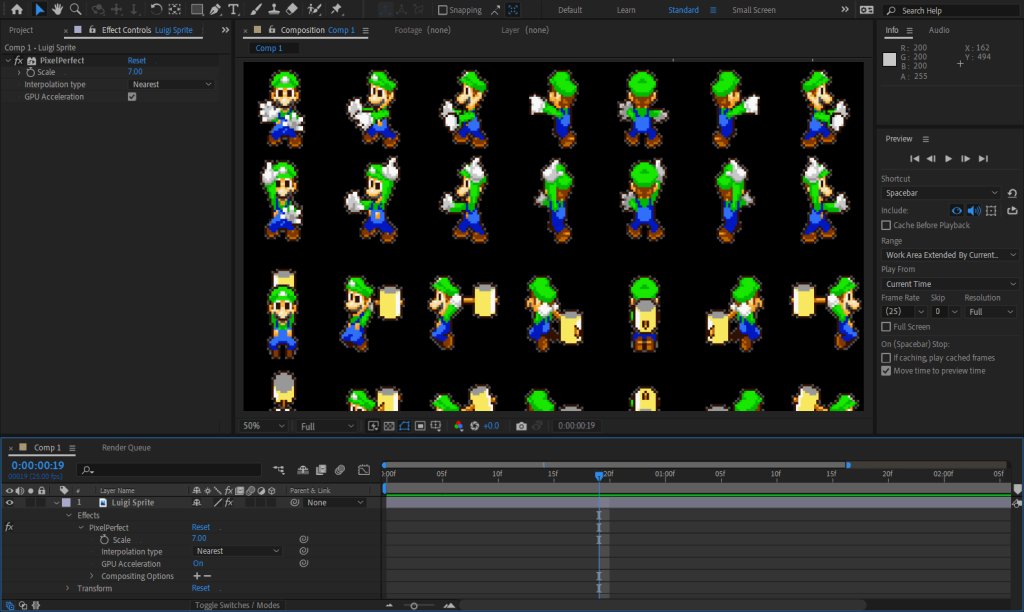The image size is (1024, 612).
Task: Select the Clone Stamp tool
Action: pos(273,9)
